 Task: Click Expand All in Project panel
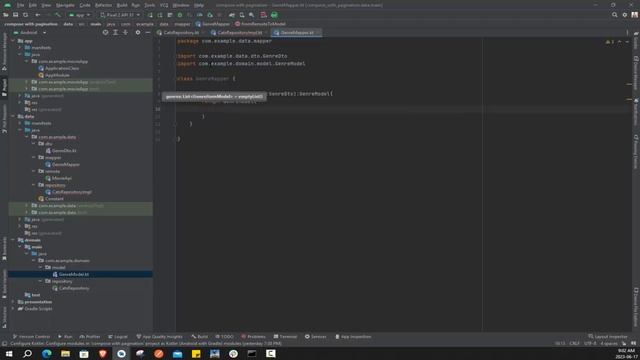(x=116, y=33)
